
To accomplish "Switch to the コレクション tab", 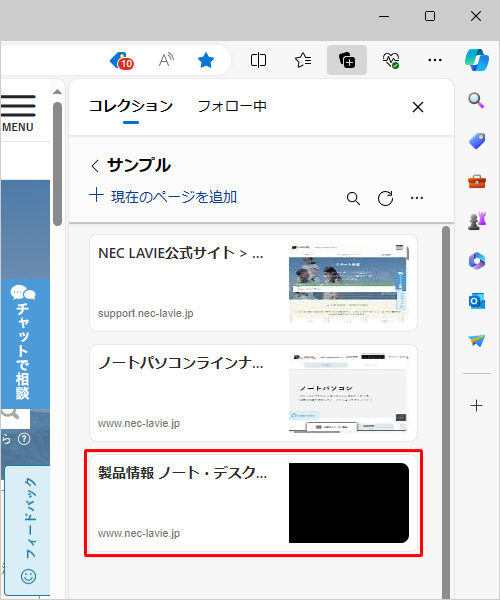I will coord(131,106).
